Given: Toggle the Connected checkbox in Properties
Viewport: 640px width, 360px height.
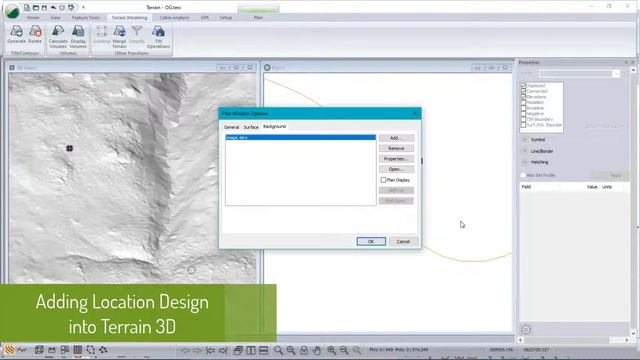Looking at the screenshot, I should (x=523, y=91).
